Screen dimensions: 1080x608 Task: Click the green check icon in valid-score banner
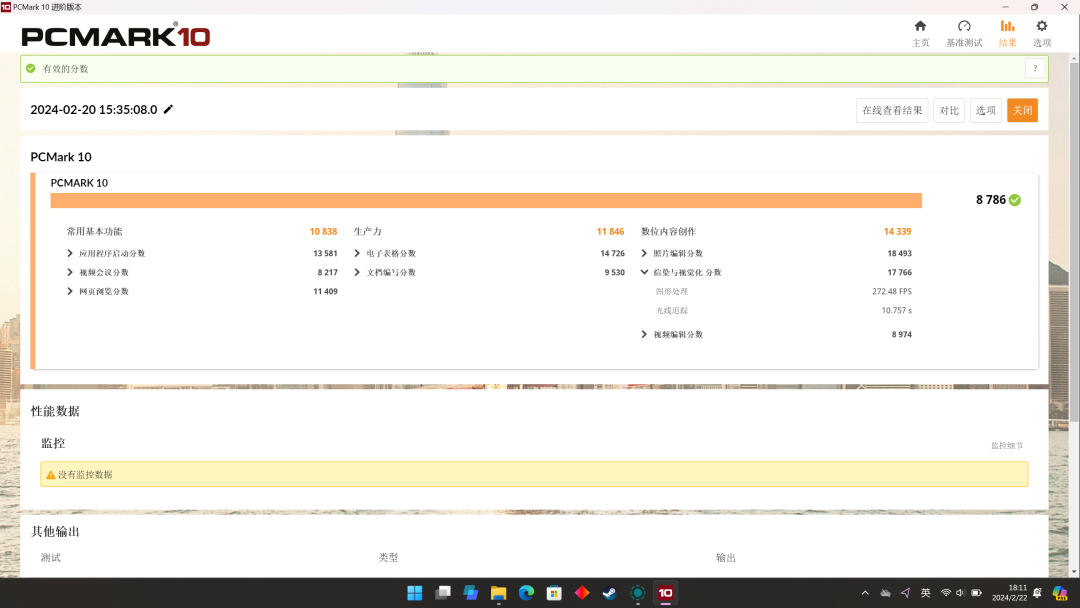click(30, 68)
